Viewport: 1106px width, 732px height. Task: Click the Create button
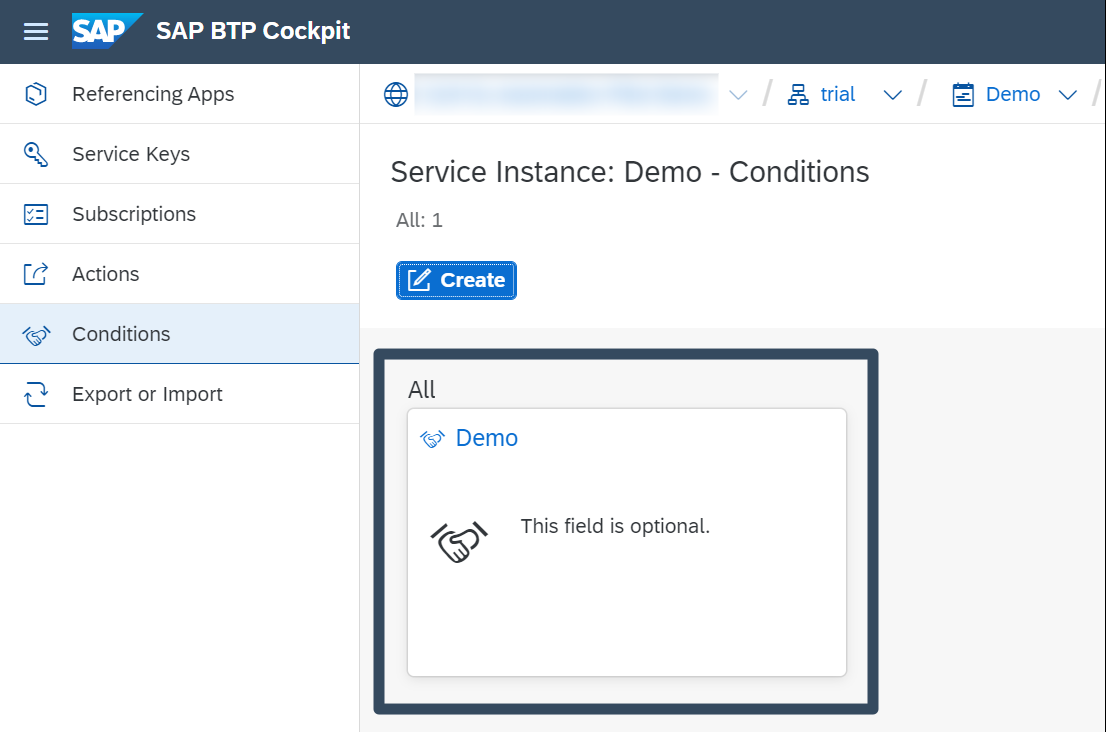[x=456, y=280]
